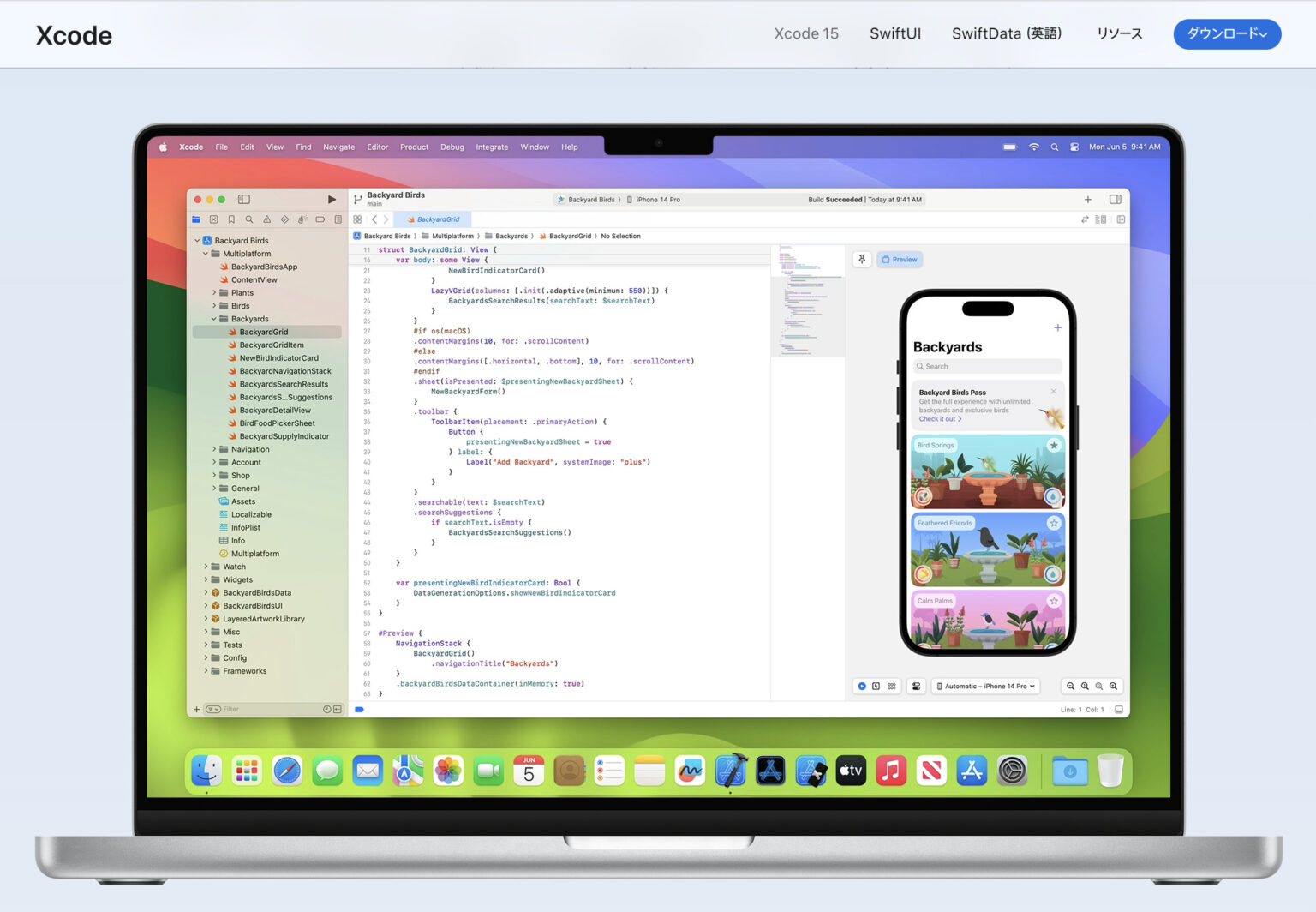Image resolution: width=1316 pixels, height=912 pixels.
Task: Open the minimap grid icon above the editor
Action: coord(357,219)
